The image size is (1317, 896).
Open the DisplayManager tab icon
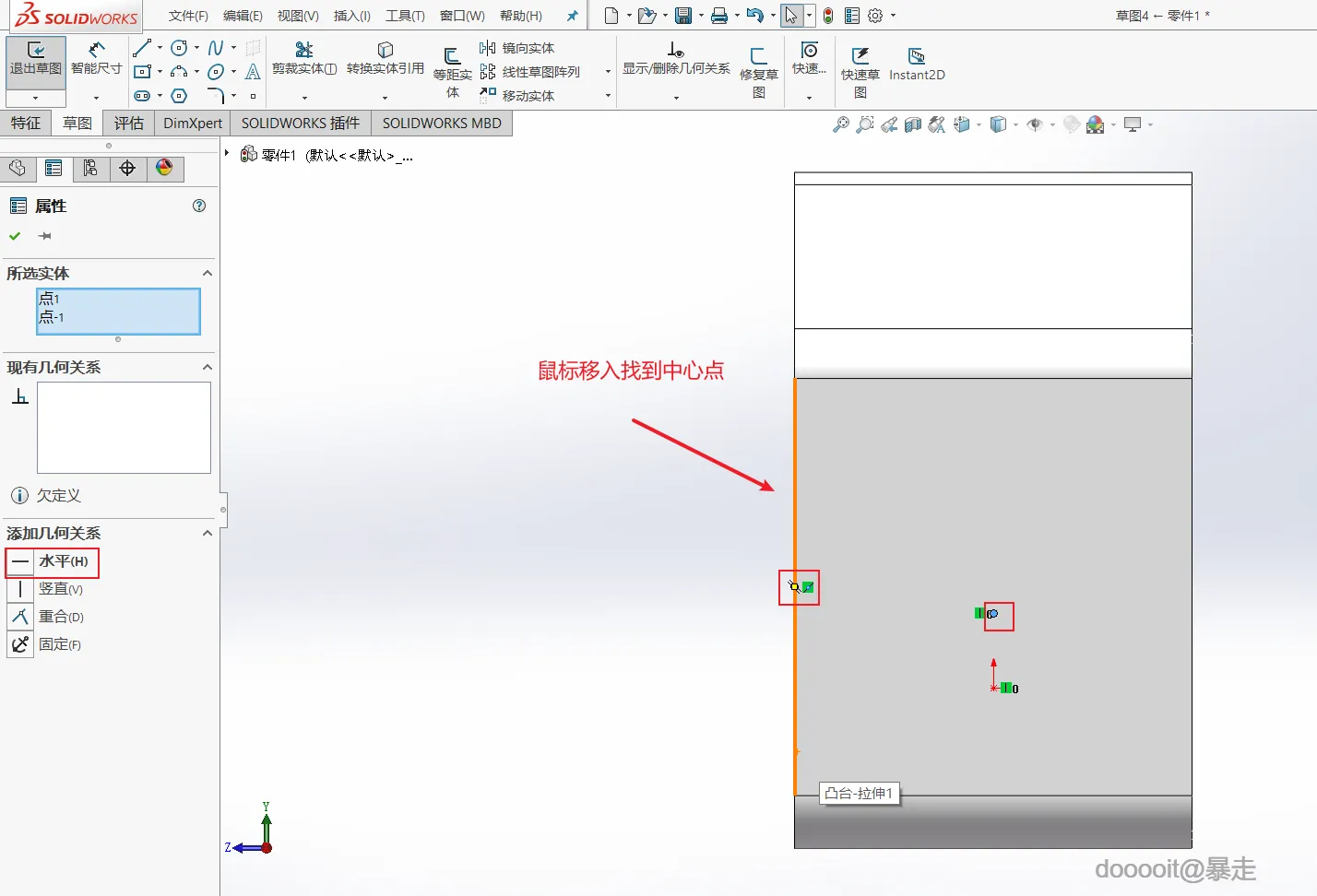coord(164,168)
